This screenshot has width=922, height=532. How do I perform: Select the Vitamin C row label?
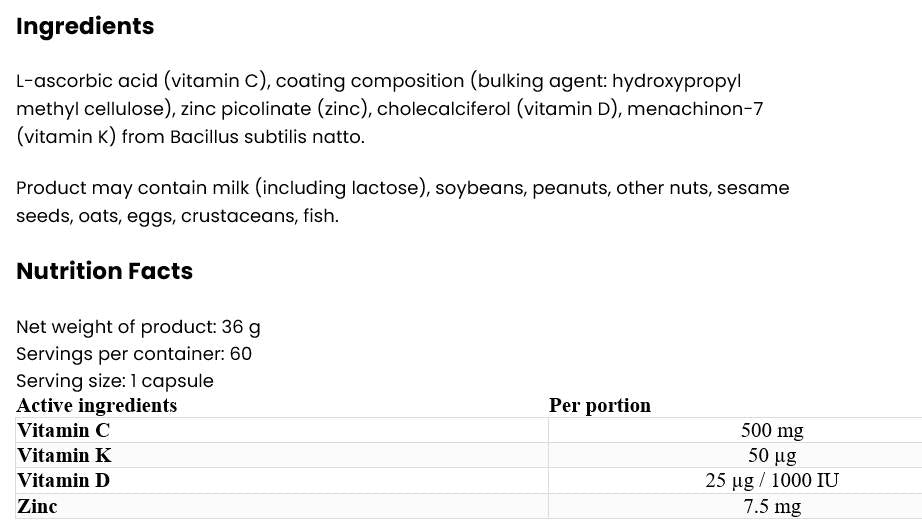pyautogui.click(x=63, y=431)
